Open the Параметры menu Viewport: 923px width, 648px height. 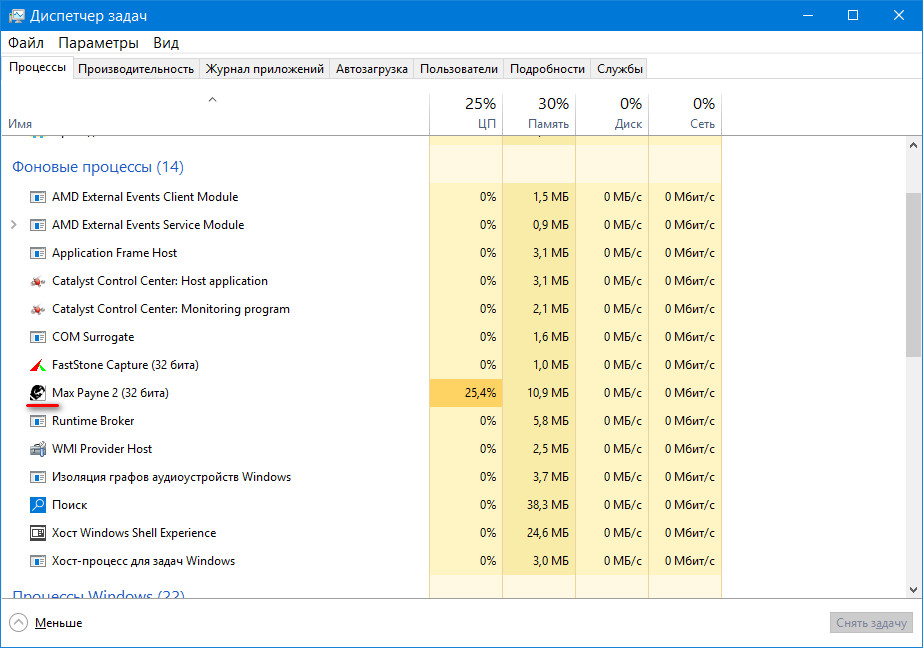(x=98, y=43)
